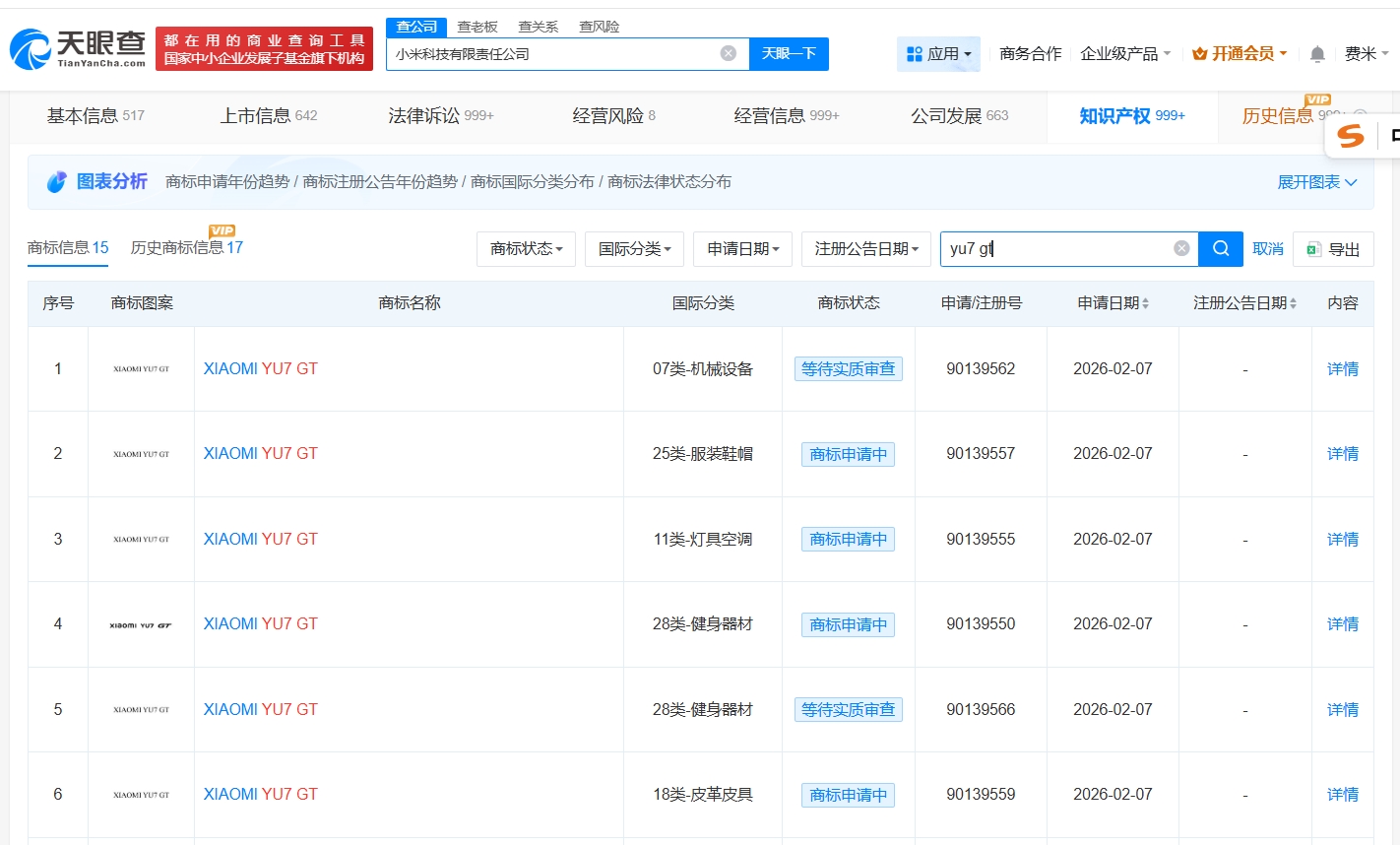Click 等待实质审查 status tag in row 1
This screenshot has height=845, width=1400.
tap(849, 369)
